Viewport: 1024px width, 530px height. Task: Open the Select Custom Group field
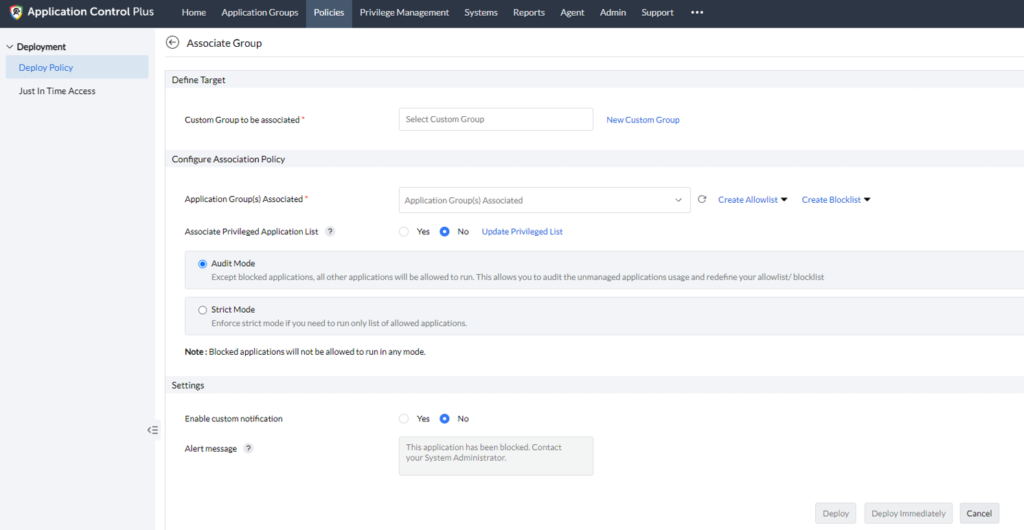(496, 119)
